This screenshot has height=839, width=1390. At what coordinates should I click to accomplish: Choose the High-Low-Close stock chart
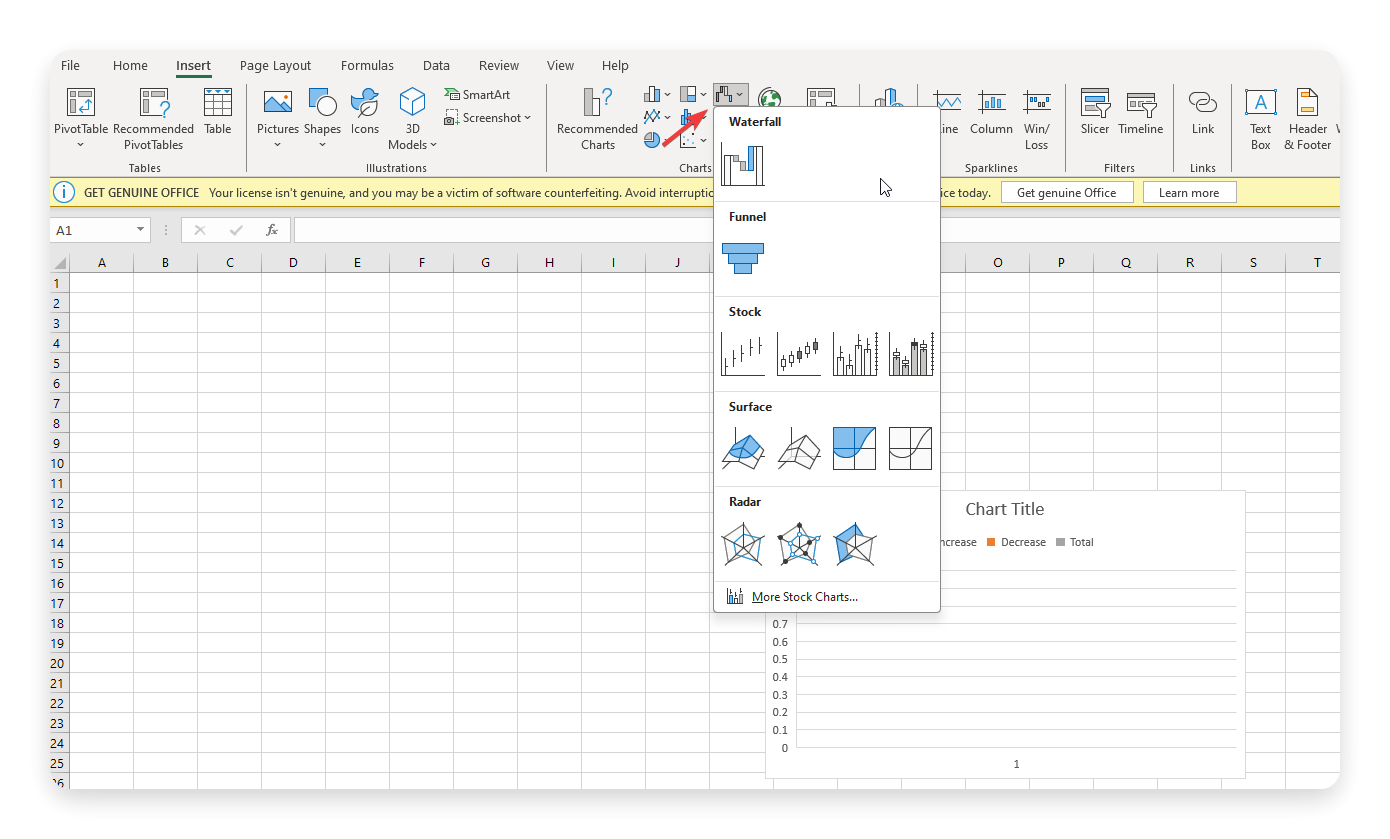[x=743, y=354]
